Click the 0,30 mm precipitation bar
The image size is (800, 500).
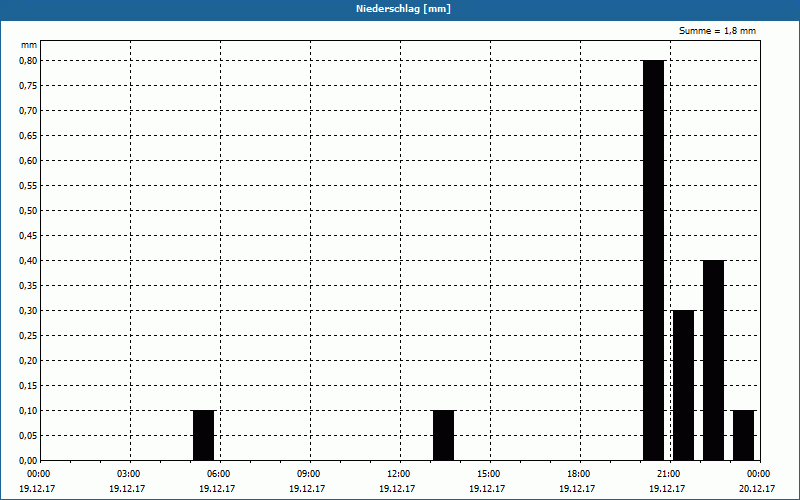(684, 385)
